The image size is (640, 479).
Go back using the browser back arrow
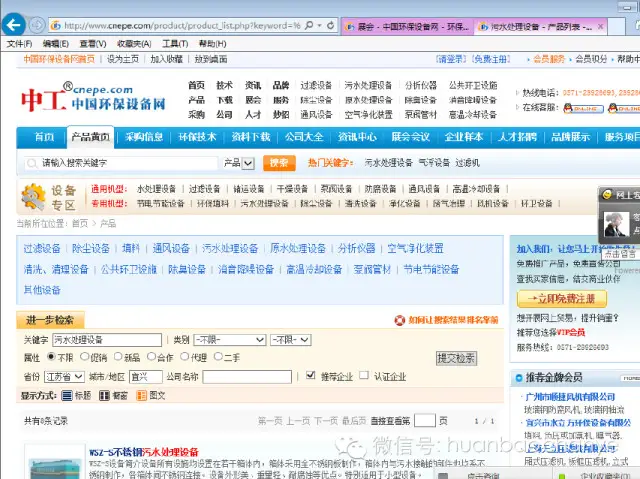[13, 25]
